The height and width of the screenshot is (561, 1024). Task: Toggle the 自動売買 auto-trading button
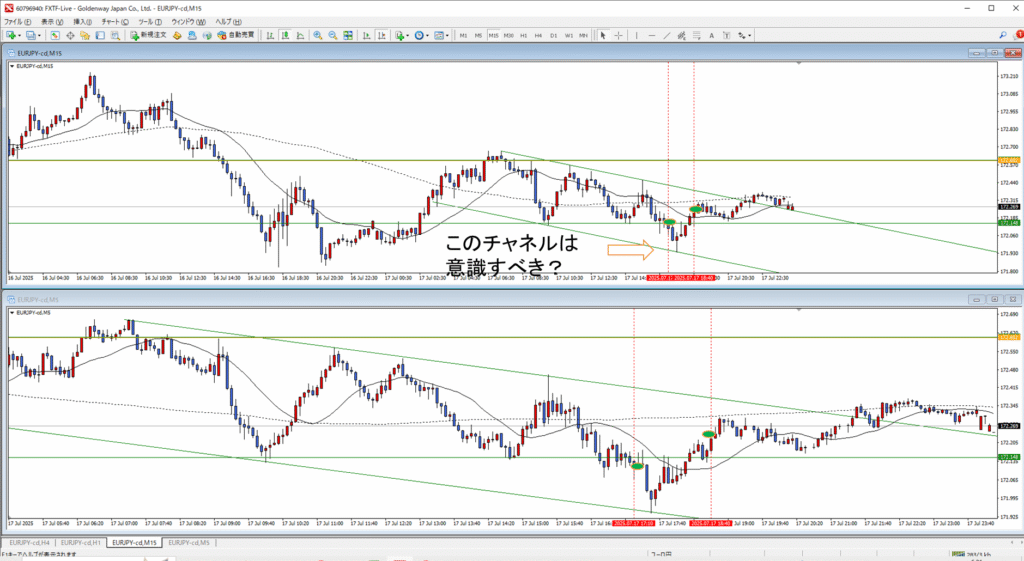coord(236,35)
